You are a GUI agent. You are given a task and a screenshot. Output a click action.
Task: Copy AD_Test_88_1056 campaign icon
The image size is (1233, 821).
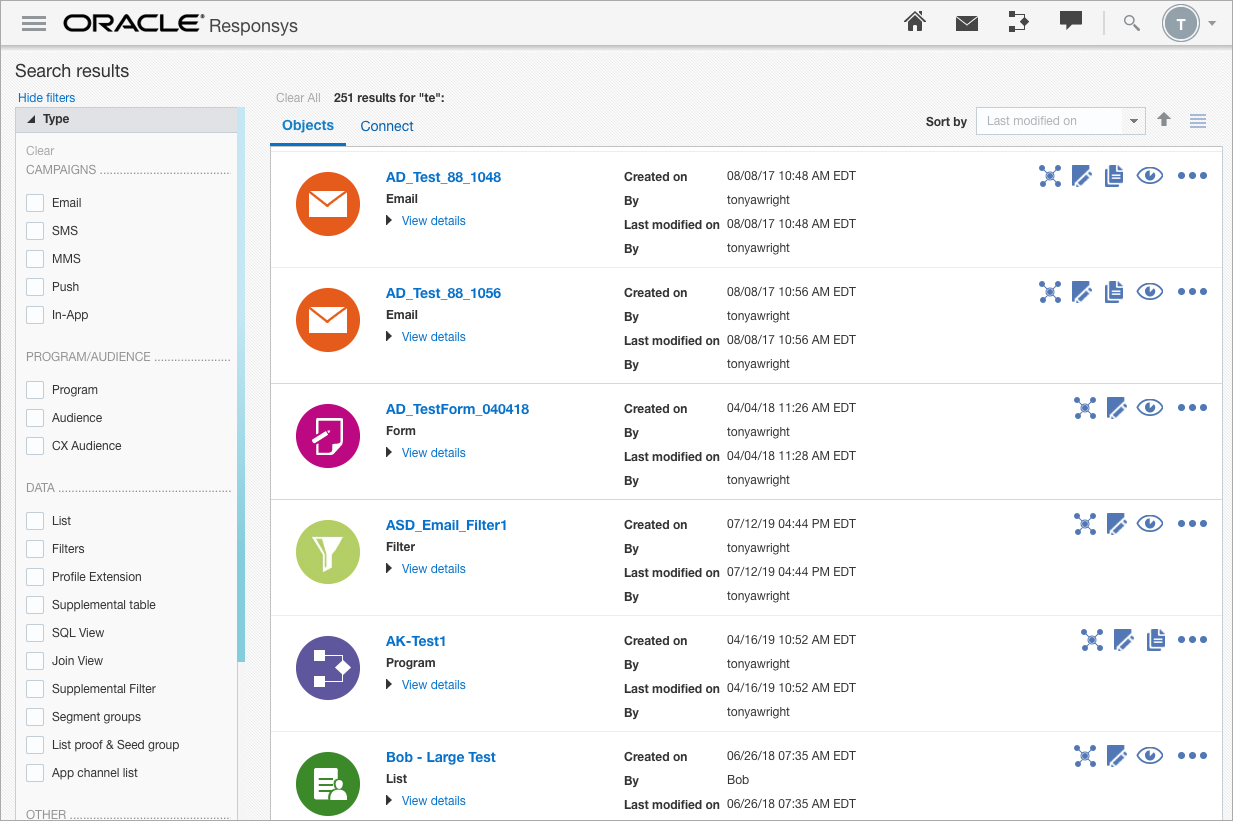(x=1114, y=292)
